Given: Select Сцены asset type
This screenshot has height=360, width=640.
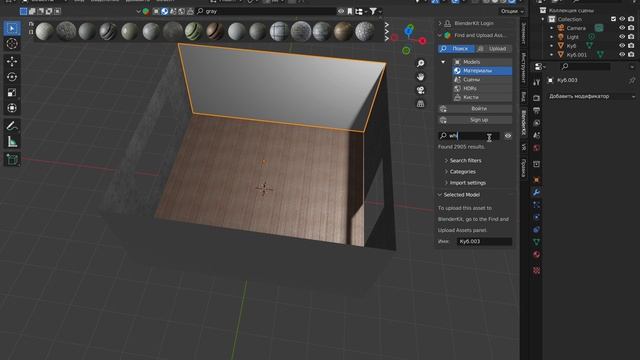Looking at the screenshot, I should point(482,80).
